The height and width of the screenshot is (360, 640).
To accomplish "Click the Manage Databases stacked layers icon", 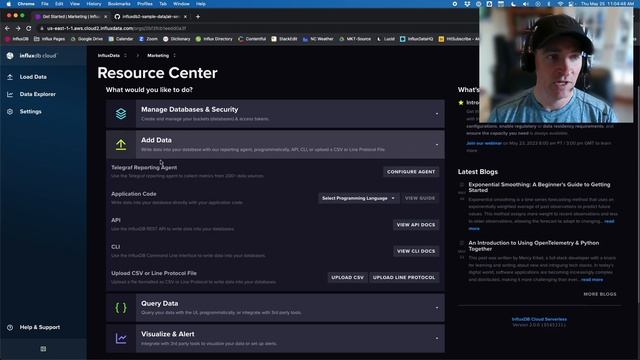I will click(x=121, y=114).
